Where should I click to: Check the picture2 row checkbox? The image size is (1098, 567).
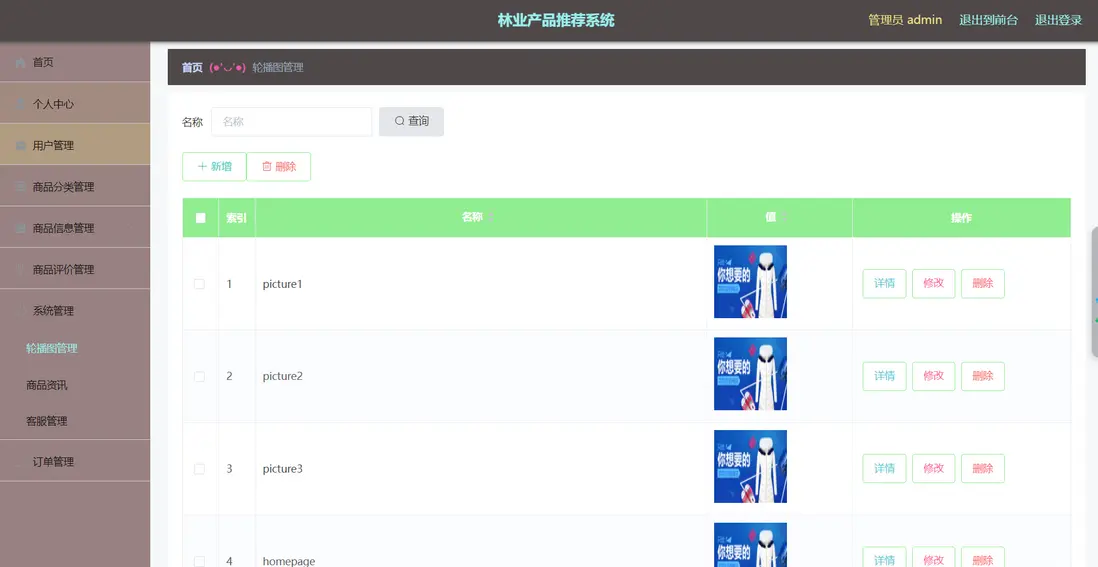click(200, 376)
